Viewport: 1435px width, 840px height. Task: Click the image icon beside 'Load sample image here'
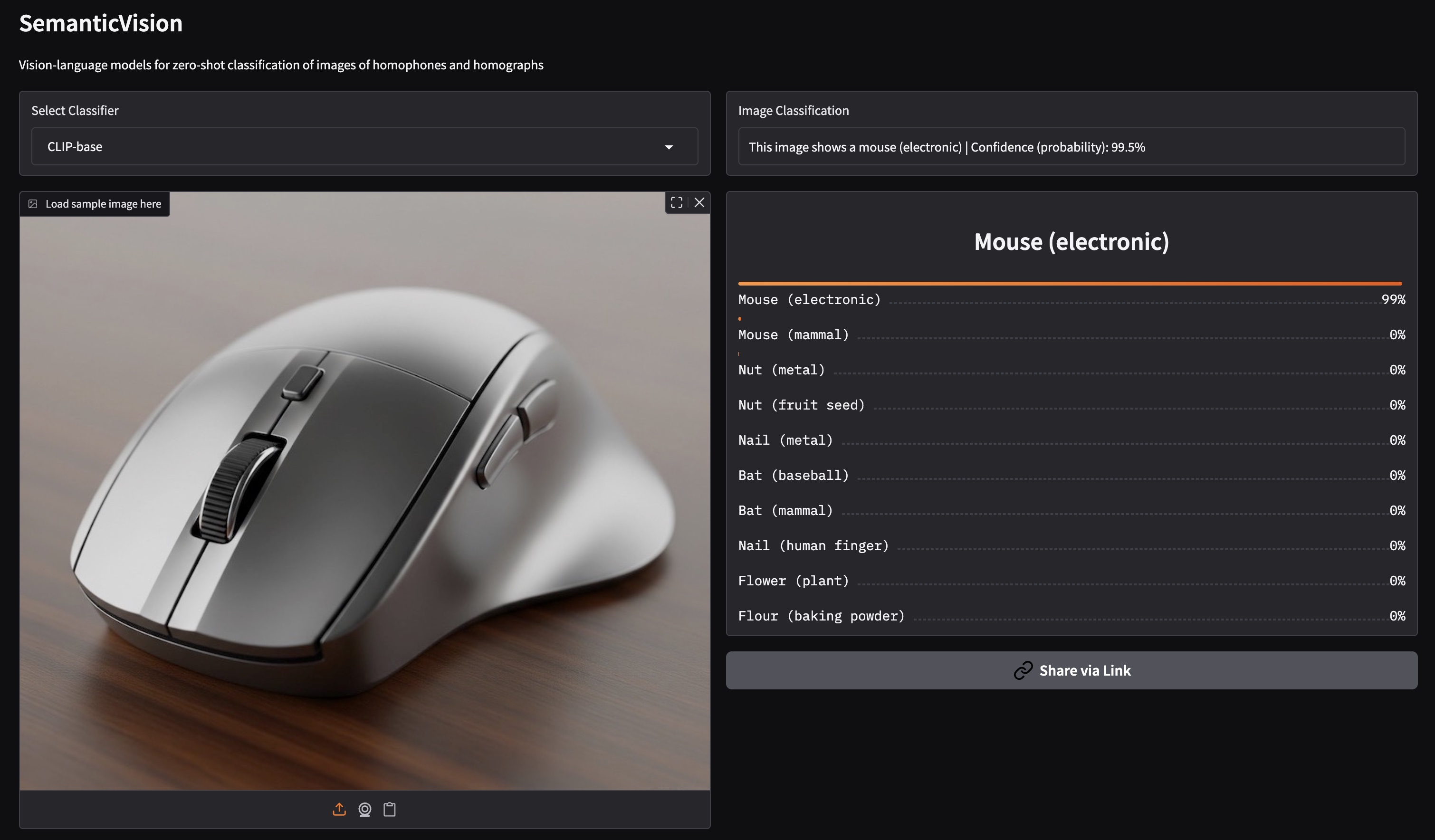click(x=33, y=203)
